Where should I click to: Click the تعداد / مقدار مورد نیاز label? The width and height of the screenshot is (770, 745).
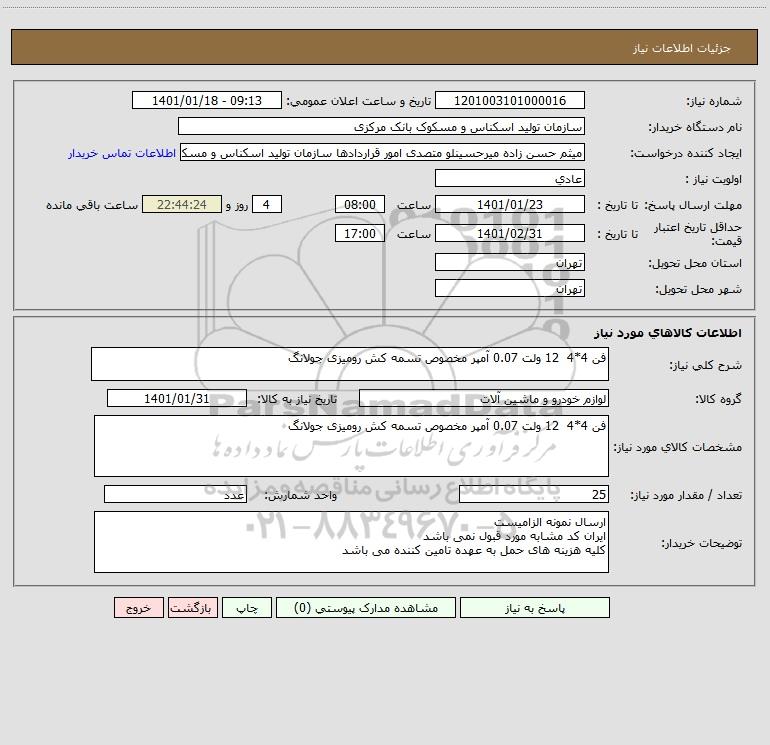tap(686, 495)
